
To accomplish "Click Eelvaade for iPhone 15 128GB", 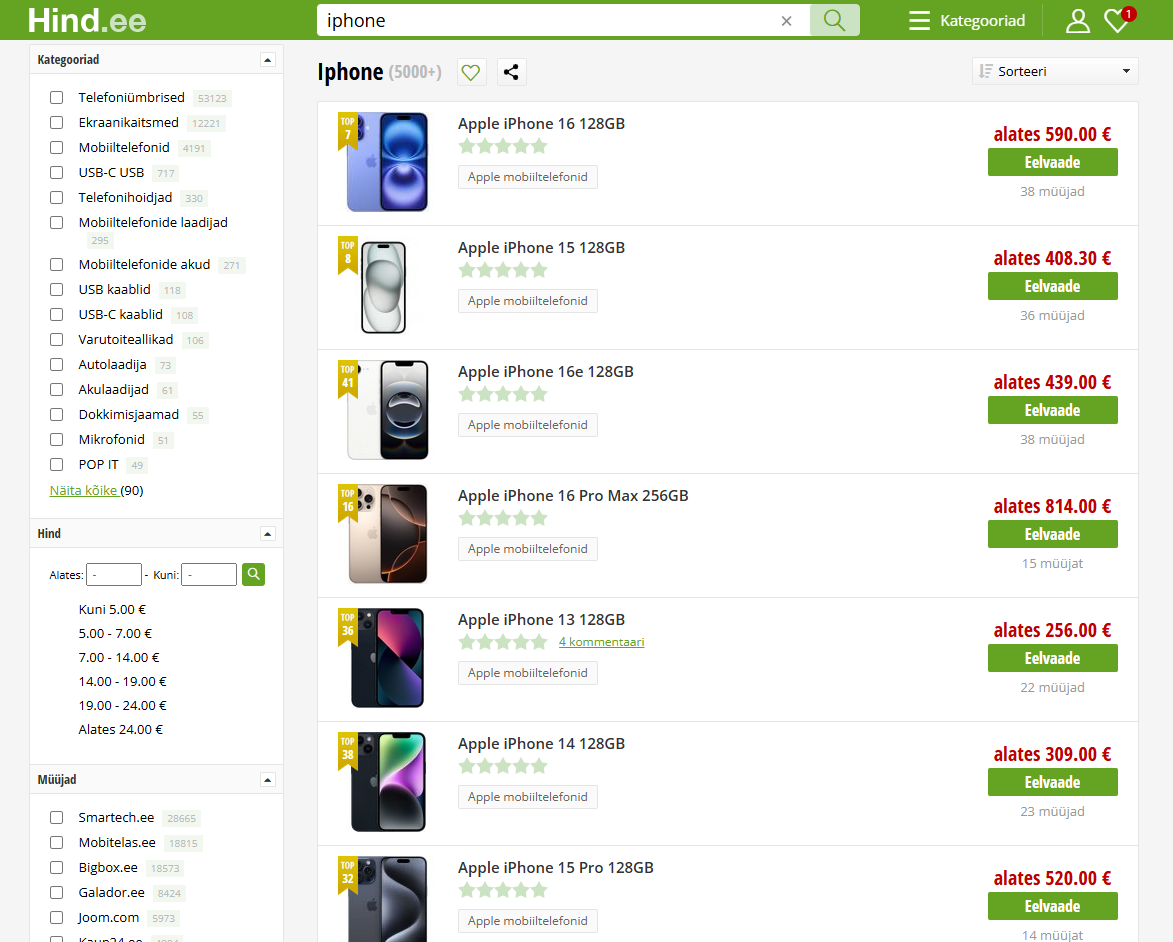I will click(x=1053, y=287).
